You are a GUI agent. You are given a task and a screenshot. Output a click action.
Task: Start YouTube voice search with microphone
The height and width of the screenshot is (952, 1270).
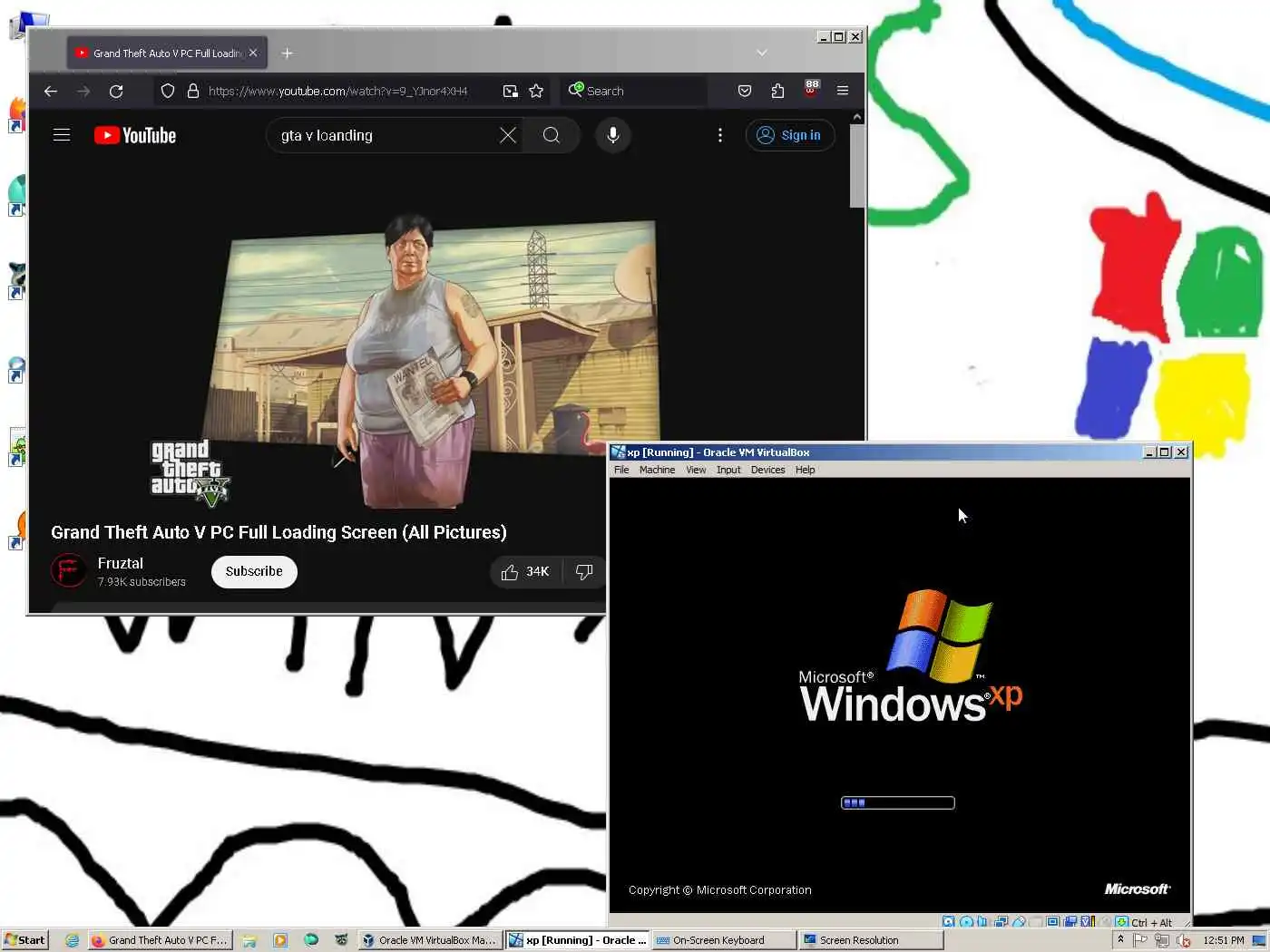pos(613,135)
